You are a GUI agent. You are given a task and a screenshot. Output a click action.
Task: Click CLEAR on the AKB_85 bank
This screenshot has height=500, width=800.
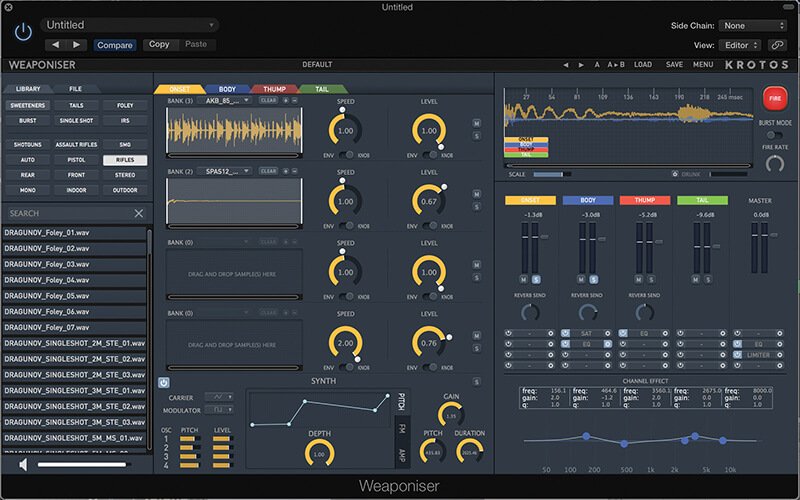tap(268, 101)
